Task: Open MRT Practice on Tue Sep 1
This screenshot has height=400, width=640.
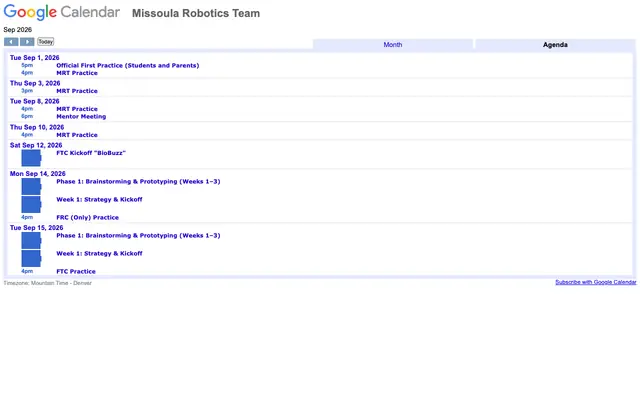Action: pos(77,73)
